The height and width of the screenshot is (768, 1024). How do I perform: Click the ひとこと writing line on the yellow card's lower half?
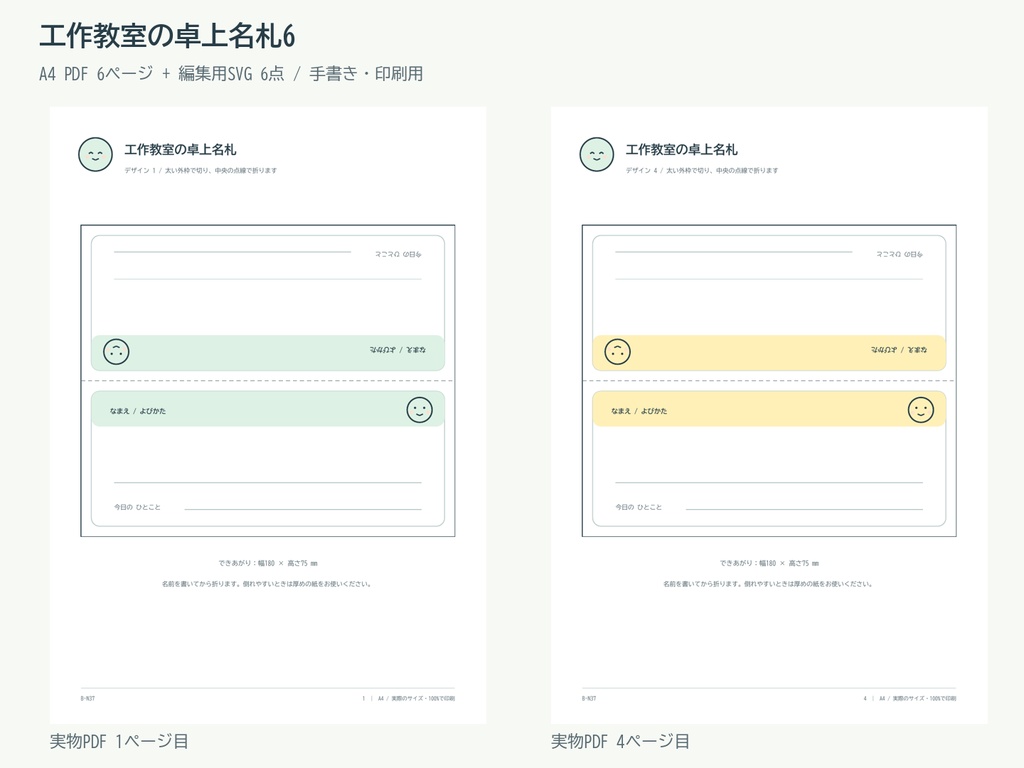pyautogui.click(x=805, y=509)
